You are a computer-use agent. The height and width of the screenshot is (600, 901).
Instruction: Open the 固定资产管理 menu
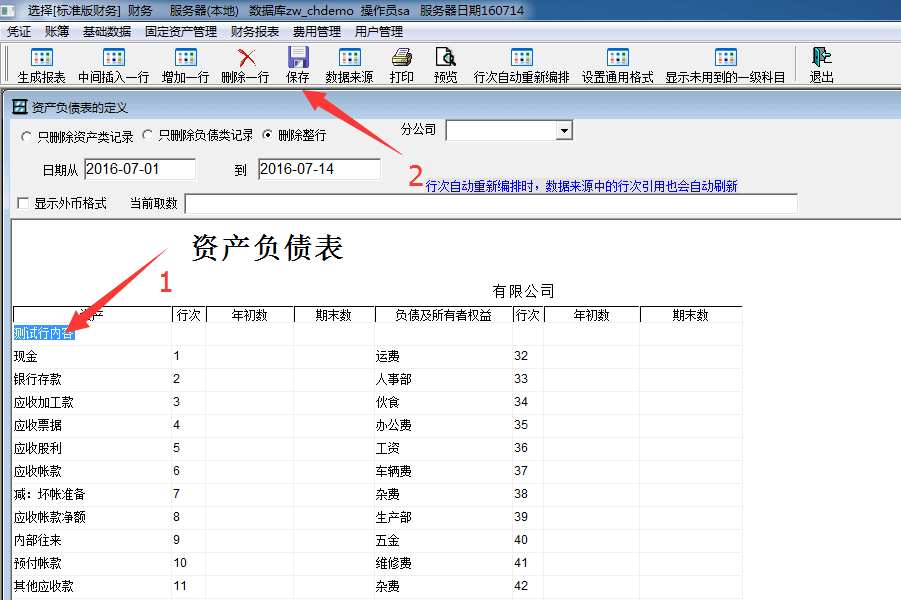(x=180, y=31)
